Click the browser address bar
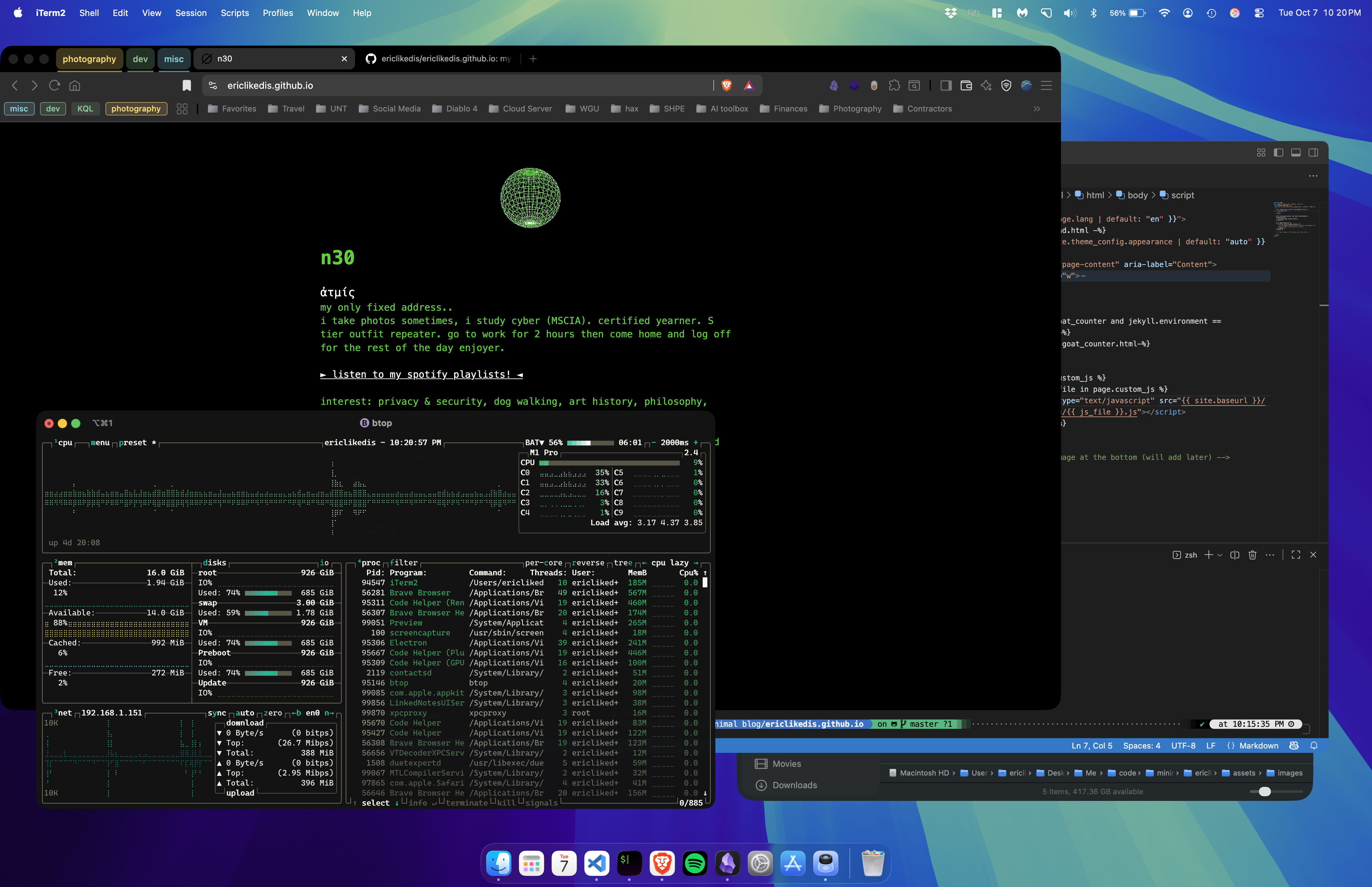This screenshot has width=1372, height=887. click(460, 85)
